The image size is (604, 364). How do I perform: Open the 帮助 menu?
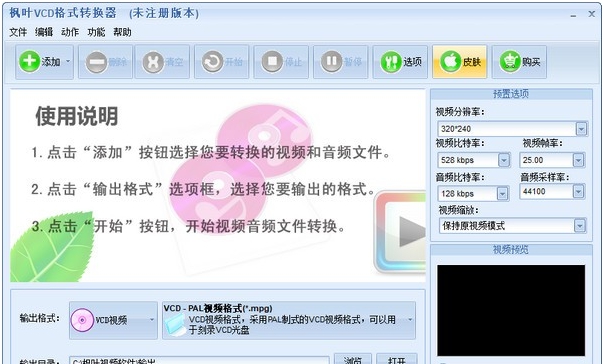point(122,32)
